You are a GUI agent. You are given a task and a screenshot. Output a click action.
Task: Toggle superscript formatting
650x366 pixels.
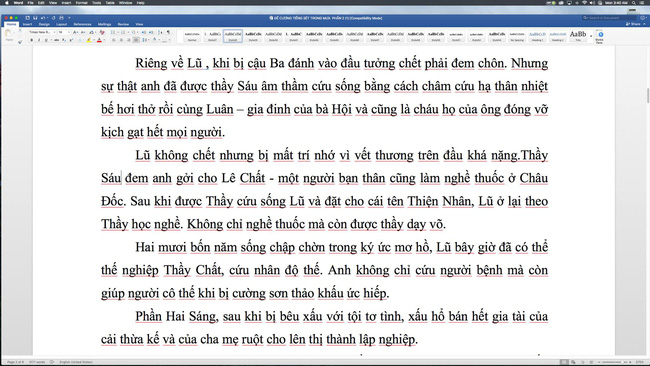[x=71, y=40]
